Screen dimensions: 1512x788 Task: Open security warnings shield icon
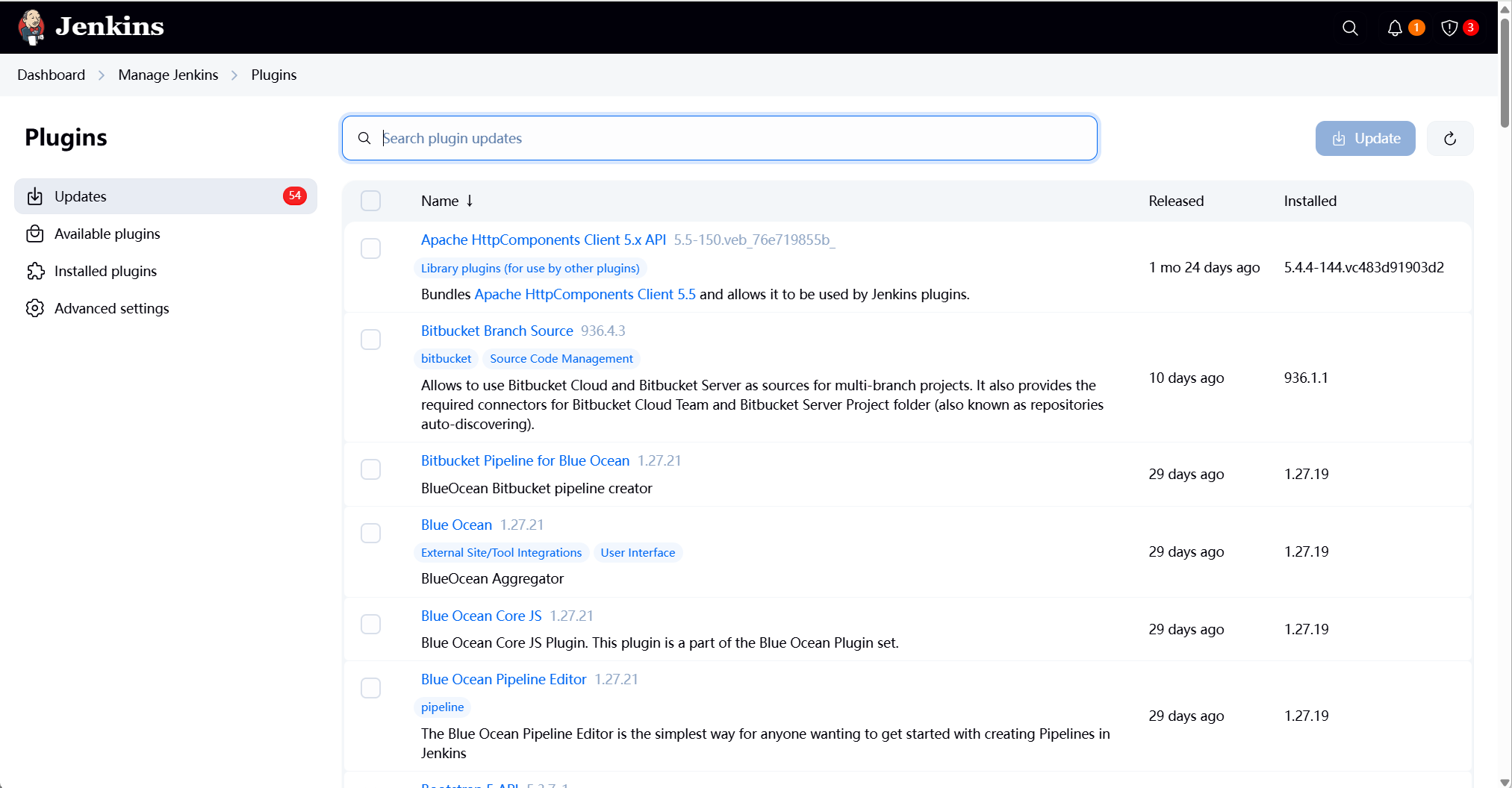pos(1449,28)
